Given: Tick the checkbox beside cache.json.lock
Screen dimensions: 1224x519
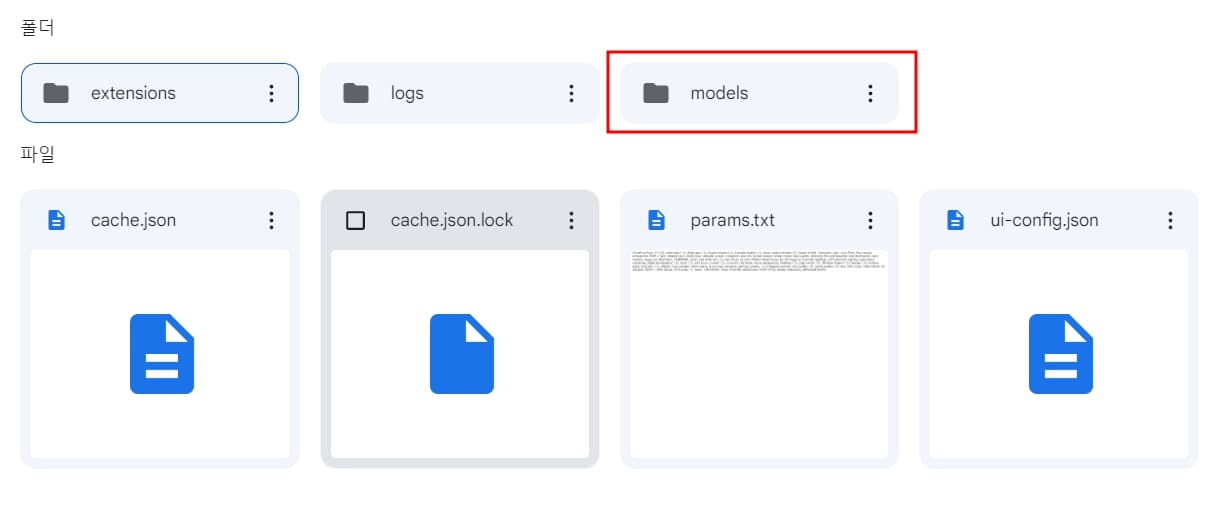Looking at the screenshot, I should click(355, 220).
